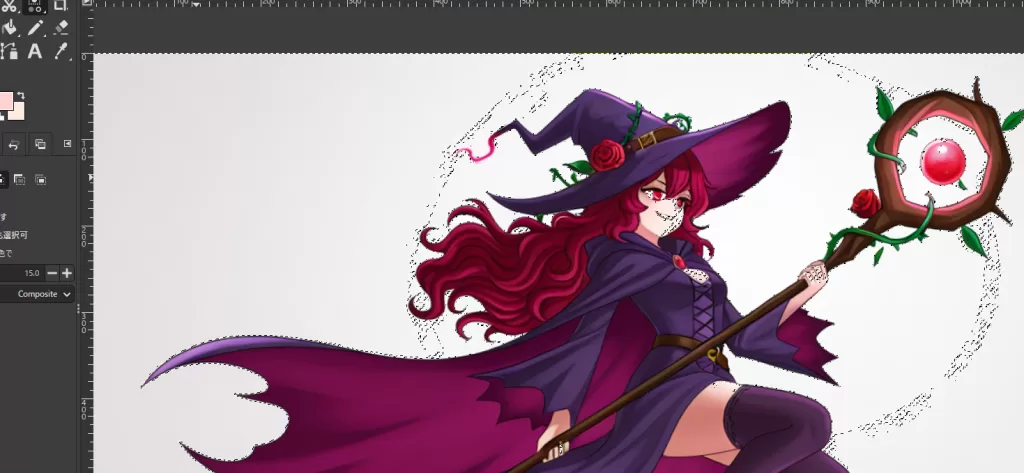Select the Scissors select tool

(x=9, y=5)
